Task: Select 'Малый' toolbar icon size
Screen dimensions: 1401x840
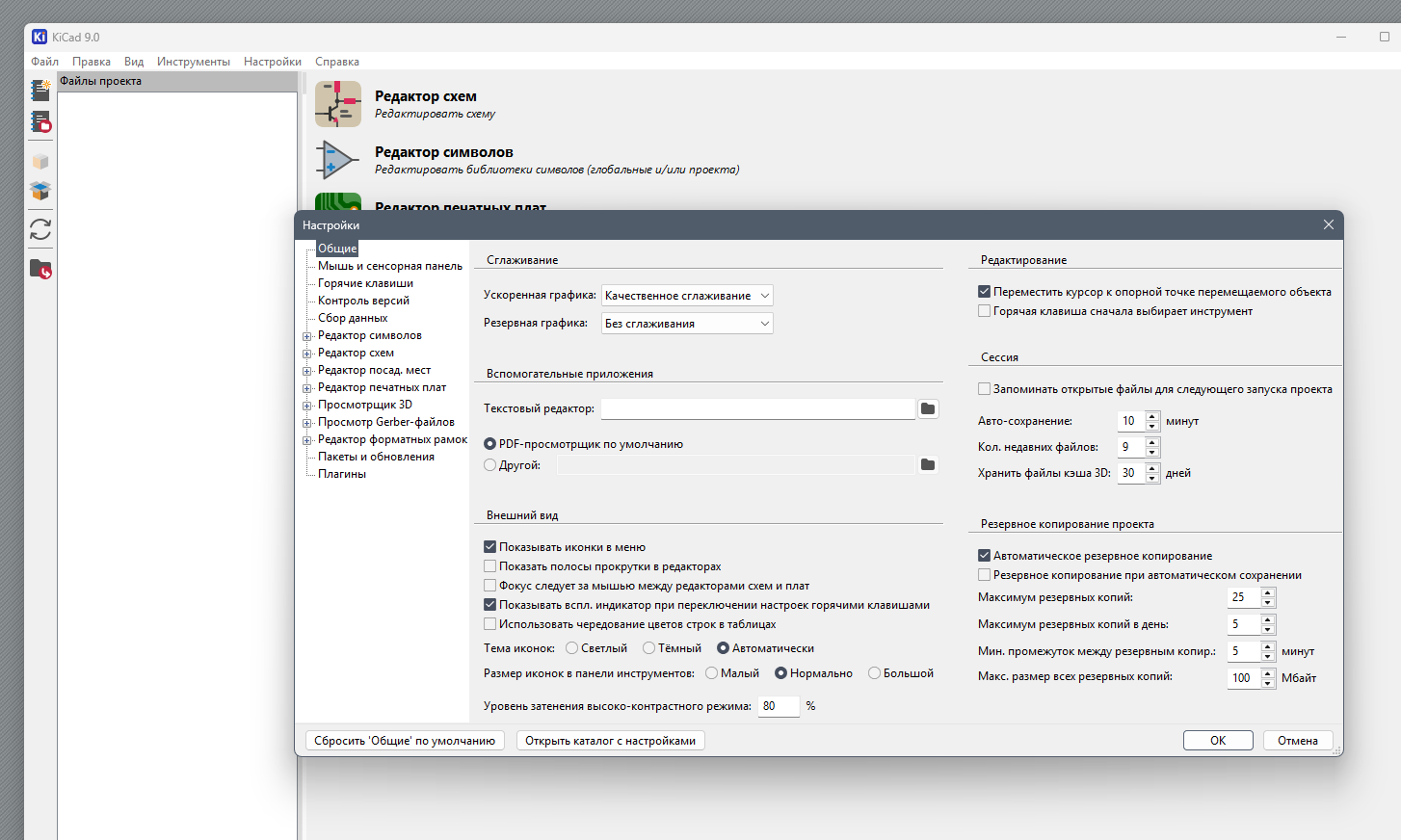Action: click(712, 673)
